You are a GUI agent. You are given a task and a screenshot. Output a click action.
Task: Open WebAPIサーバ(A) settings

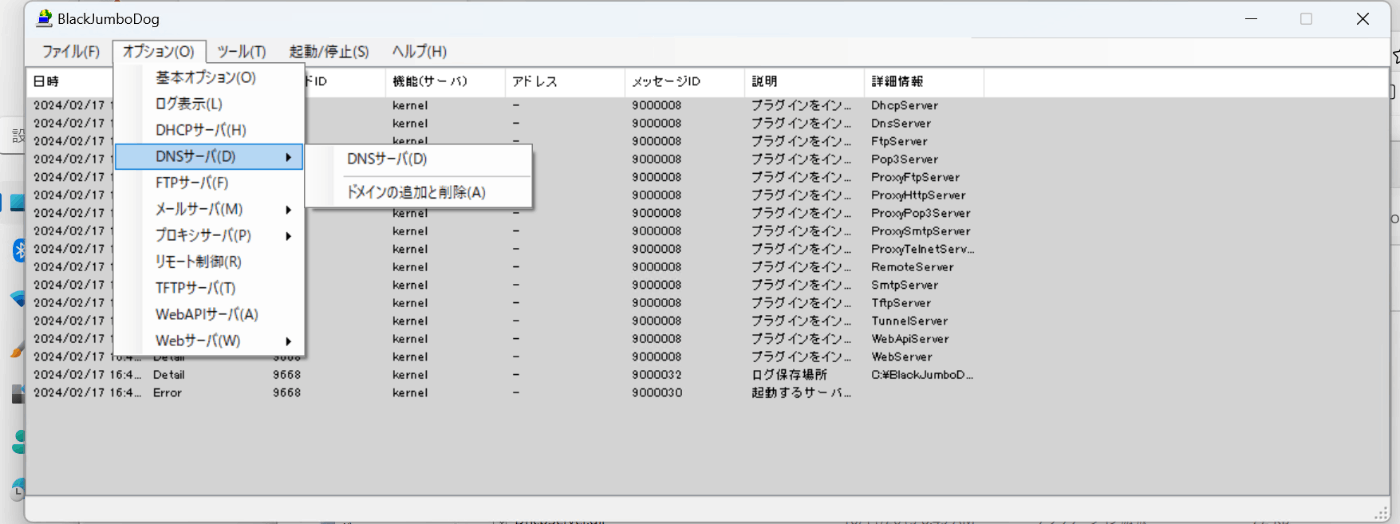pyautogui.click(x=209, y=314)
